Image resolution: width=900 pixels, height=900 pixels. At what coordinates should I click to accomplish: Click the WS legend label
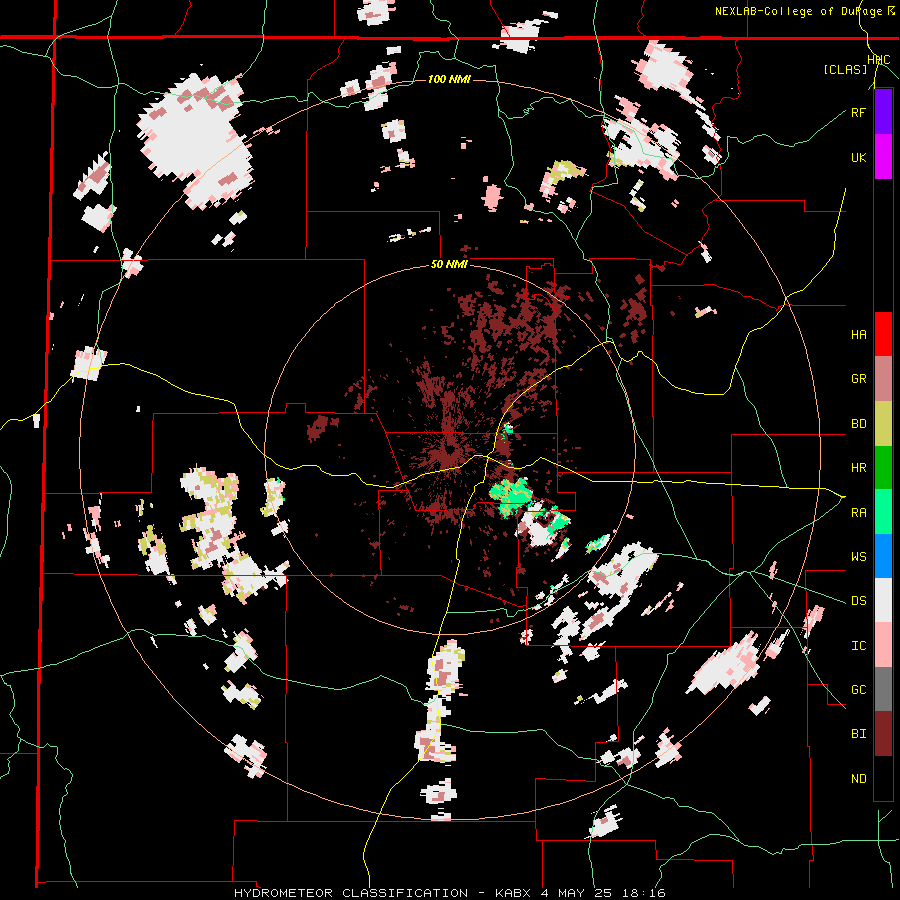click(858, 557)
